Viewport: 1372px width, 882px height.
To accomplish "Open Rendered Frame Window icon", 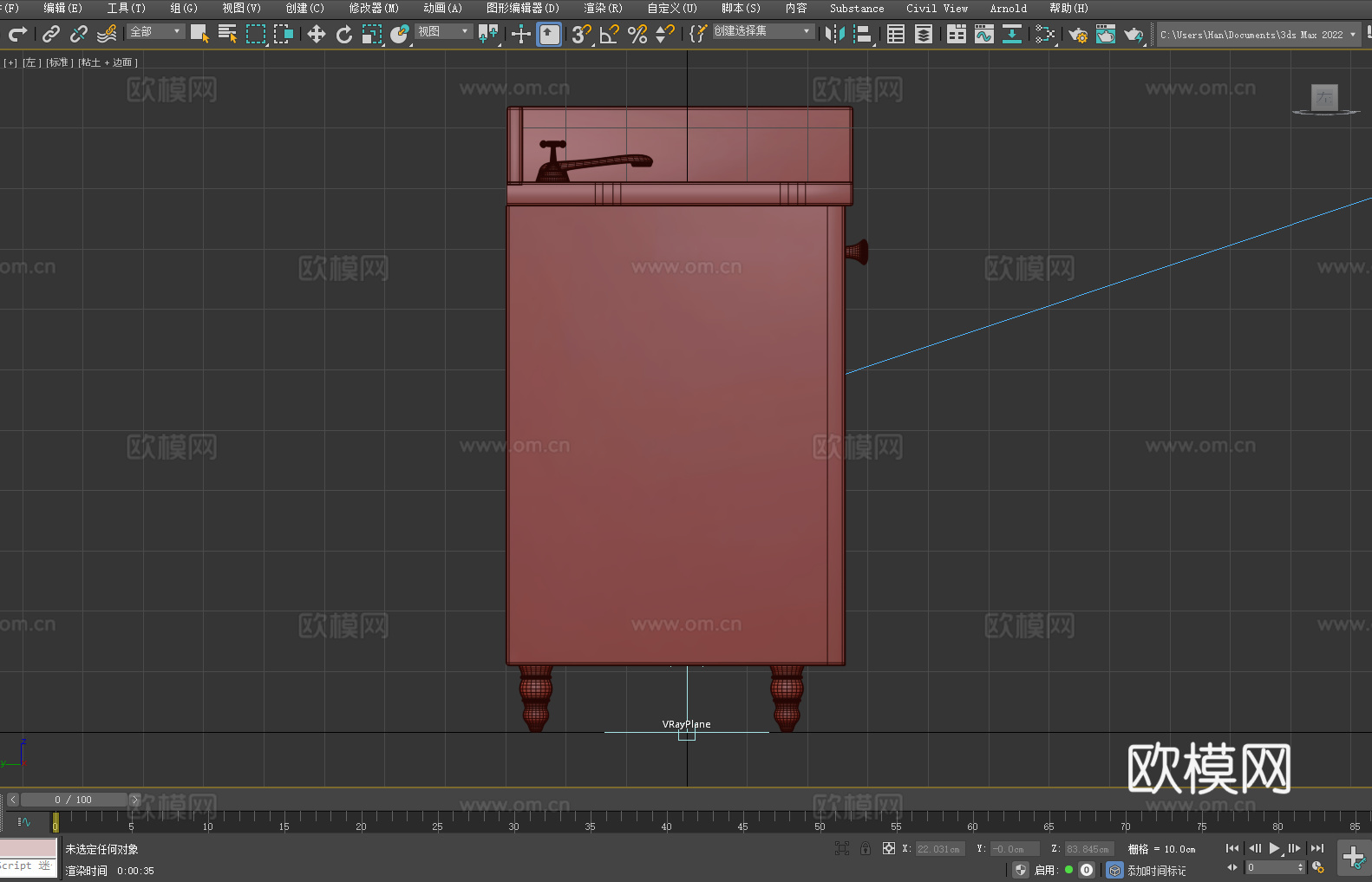I will tap(1106, 34).
